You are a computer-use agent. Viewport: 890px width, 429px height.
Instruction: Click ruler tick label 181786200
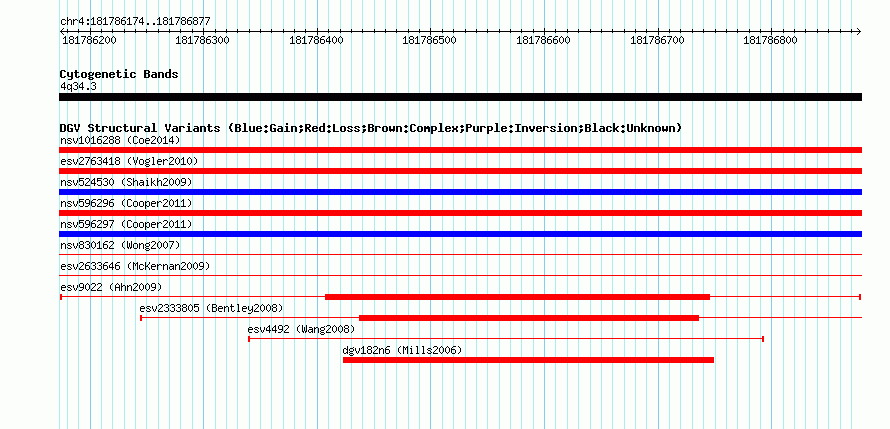(x=89, y=40)
